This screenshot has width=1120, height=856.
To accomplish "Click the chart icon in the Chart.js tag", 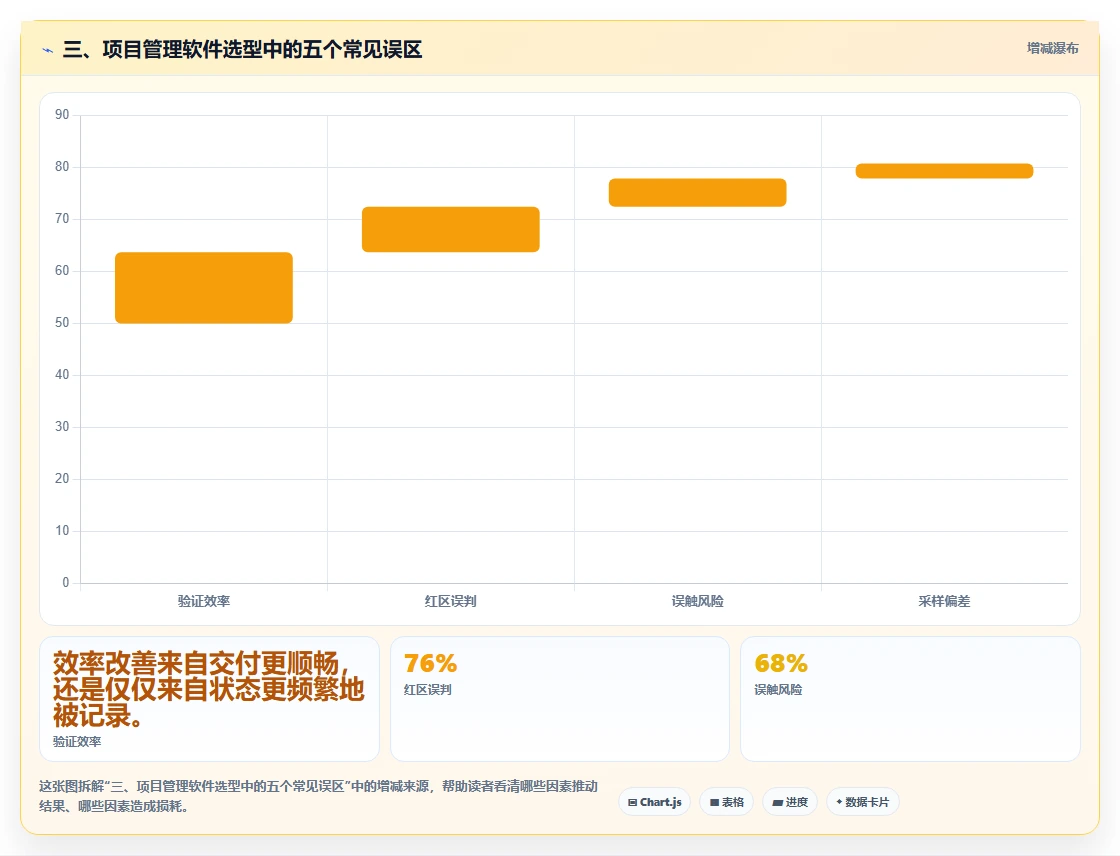I will [632, 802].
